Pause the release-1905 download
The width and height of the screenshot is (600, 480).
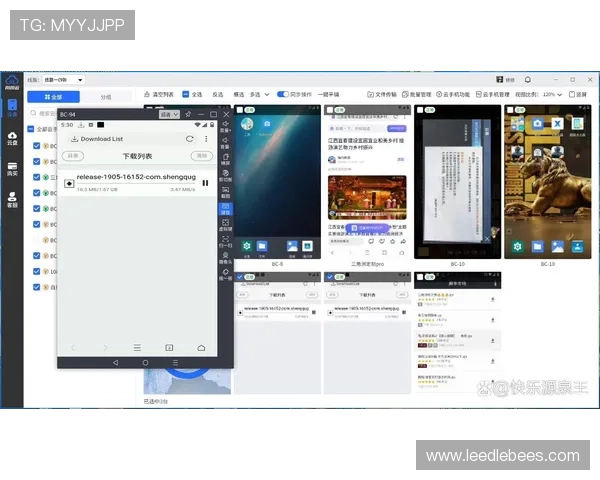tap(205, 182)
